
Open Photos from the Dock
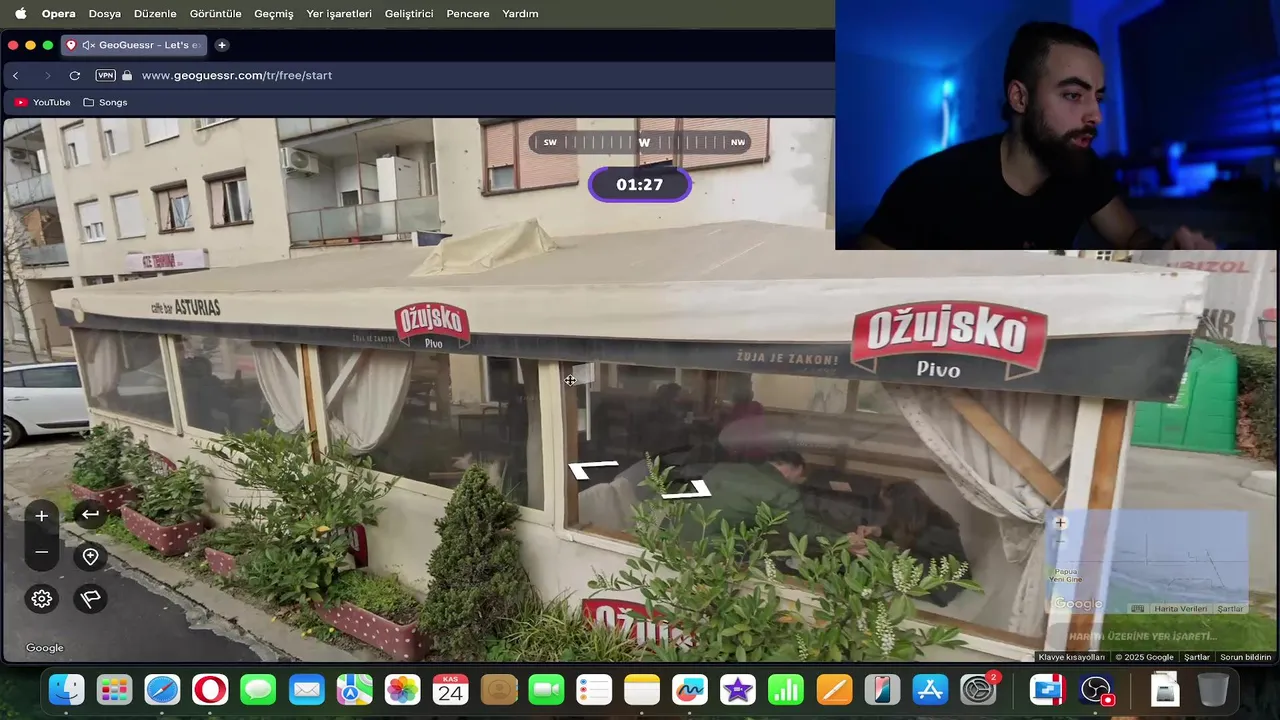[x=402, y=690]
